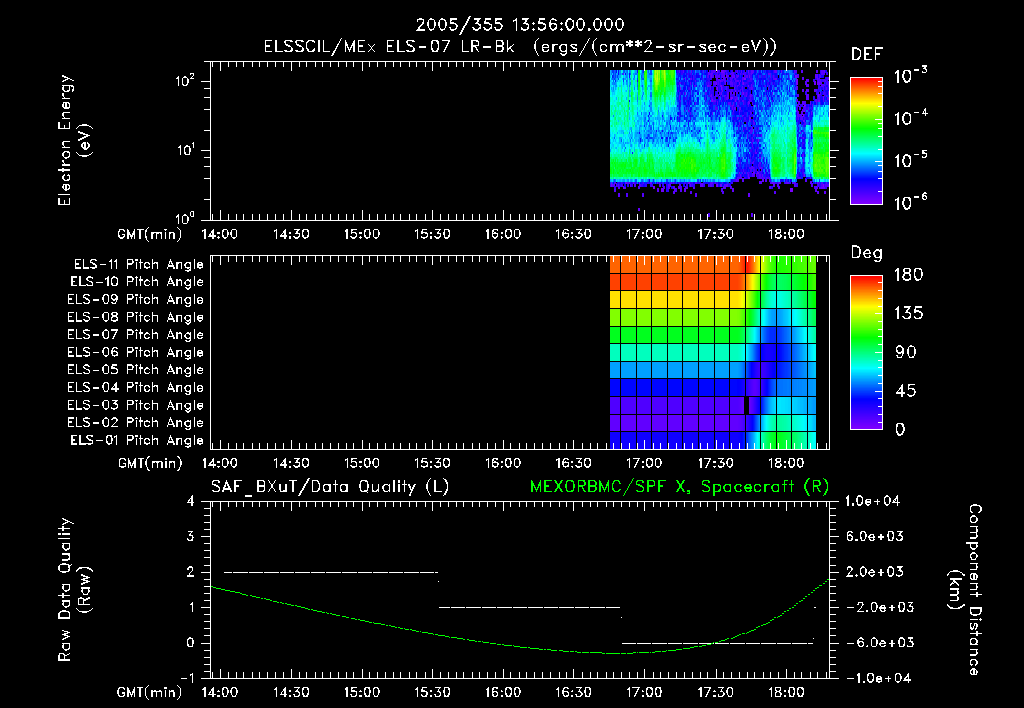Select the ELS-04 Pitch Angle row label
The height and width of the screenshot is (708, 1024).
[135, 387]
